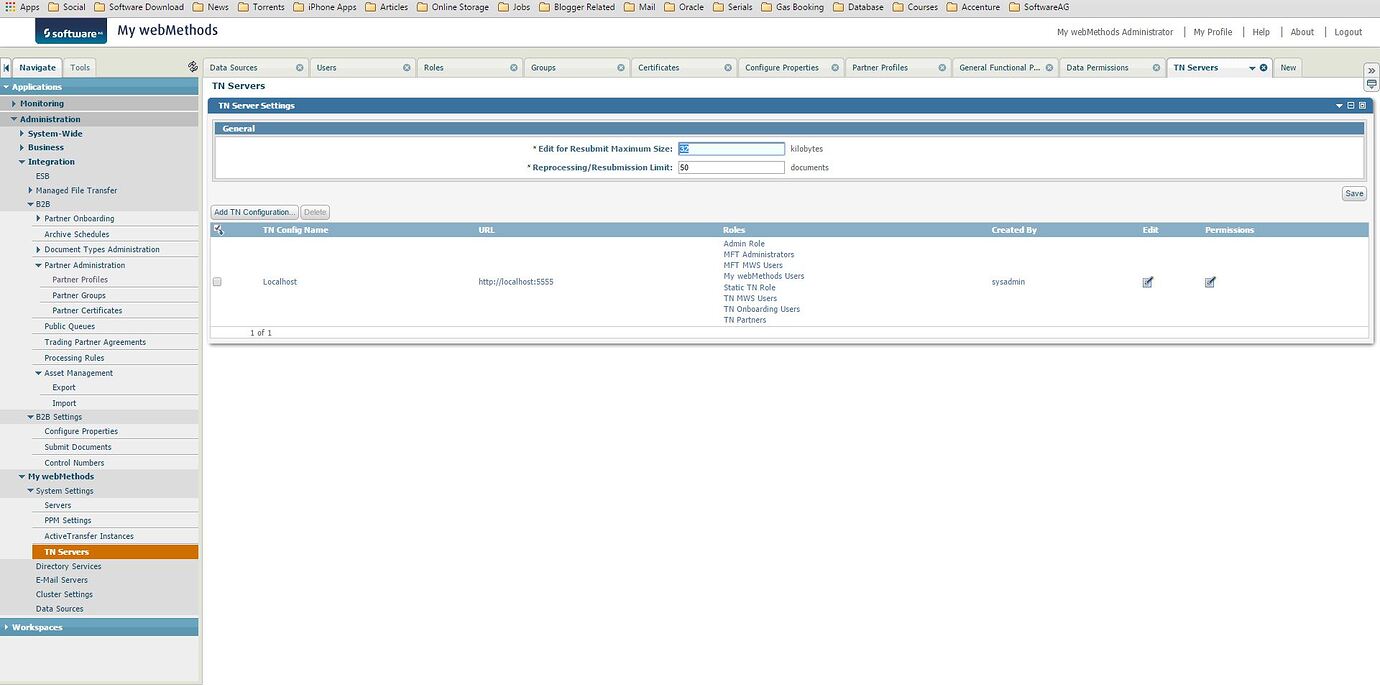Click the Delete button
The image size is (1380, 686).
coord(315,212)
